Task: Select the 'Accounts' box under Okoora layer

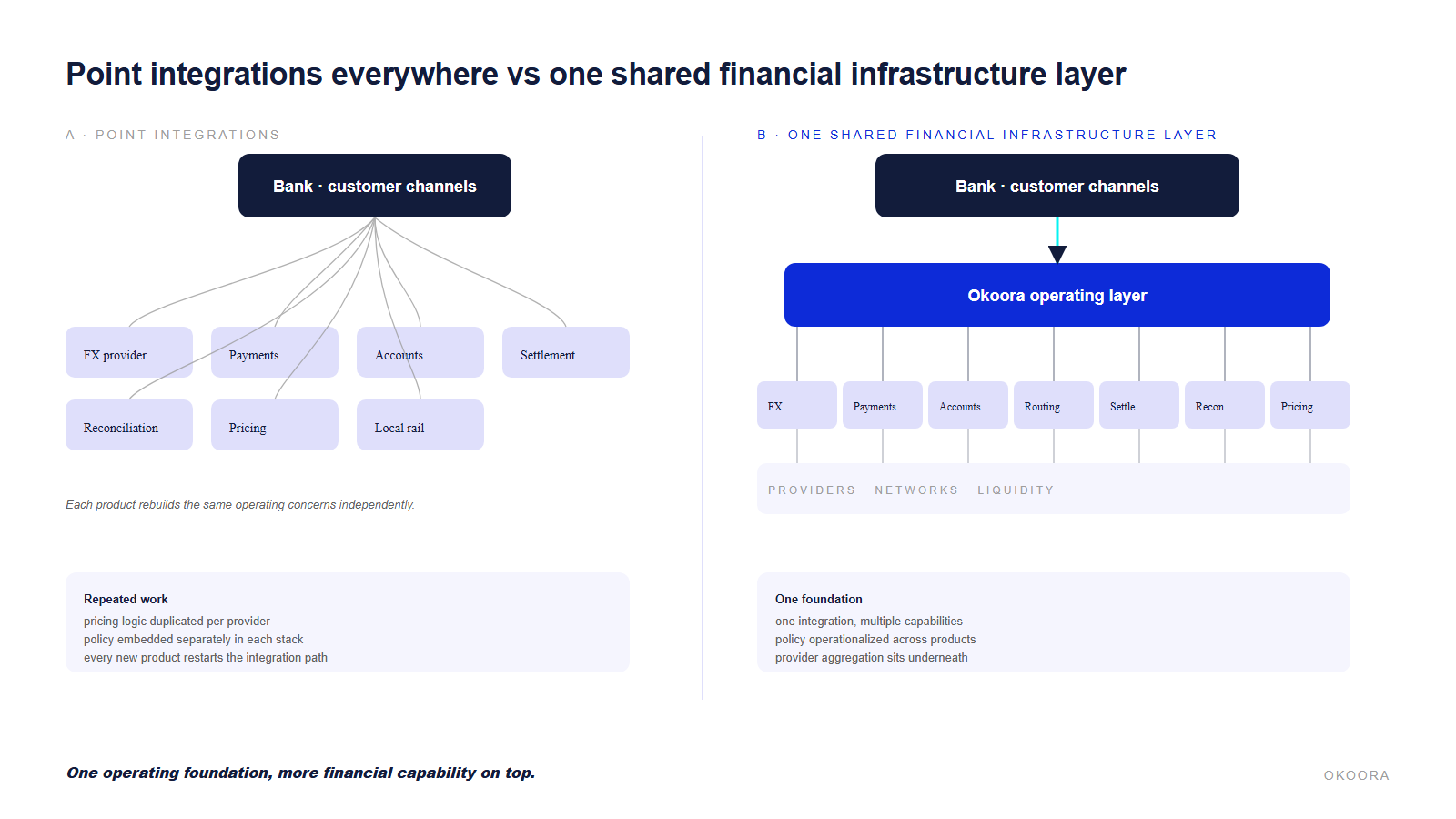Action: pyautogui.click(x=968, y=405)
